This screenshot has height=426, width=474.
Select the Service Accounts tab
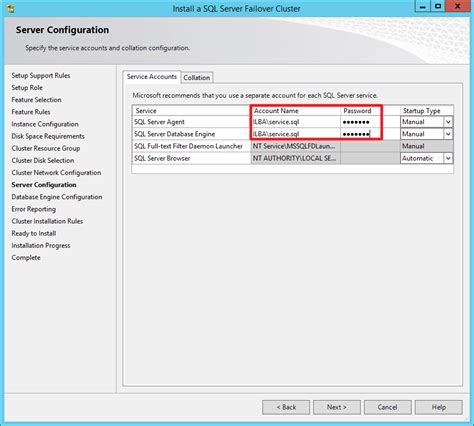tap(152, 77)
